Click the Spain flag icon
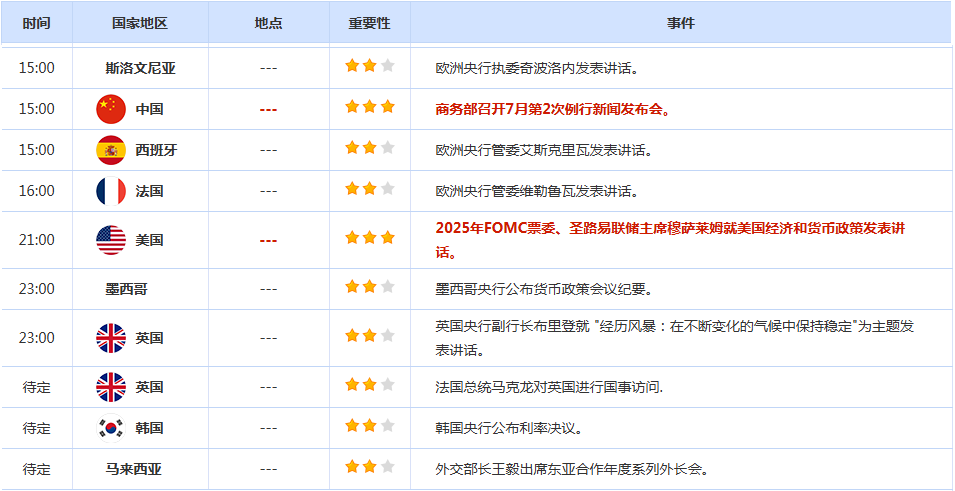The height and width of the screenshot is (491, 955). [x=111, y=150]
